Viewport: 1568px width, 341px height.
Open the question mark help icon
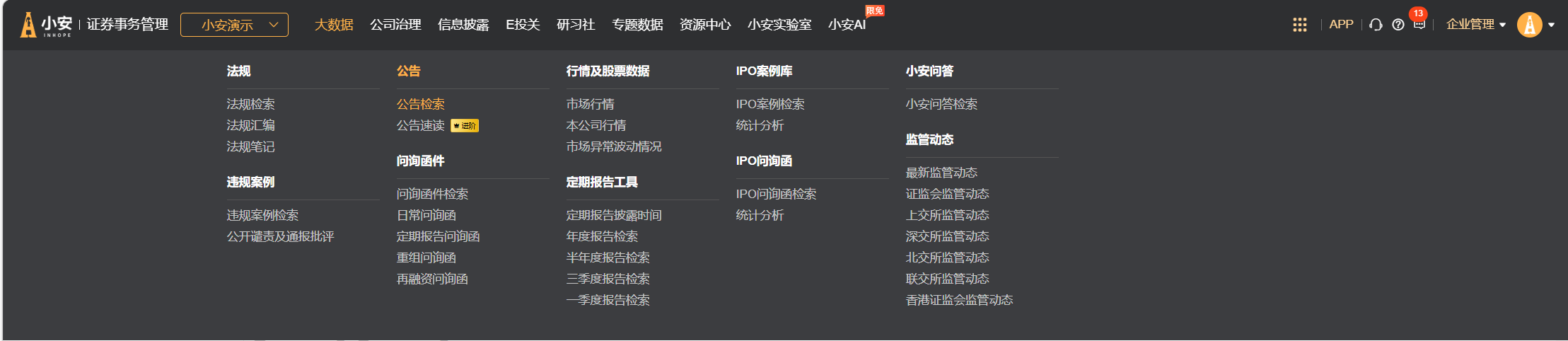click(1398, 25)
